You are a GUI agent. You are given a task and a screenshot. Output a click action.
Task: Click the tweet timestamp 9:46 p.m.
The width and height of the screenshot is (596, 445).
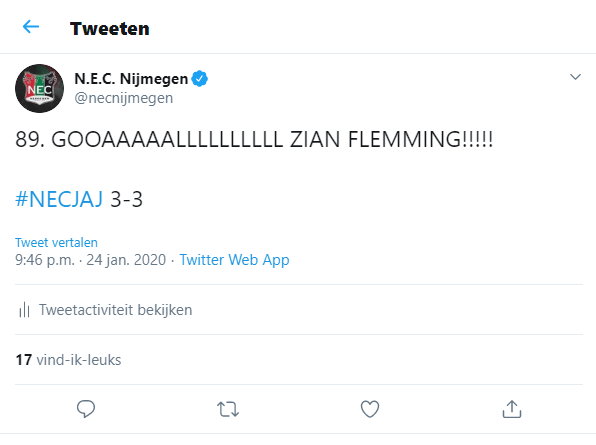[45, 260]
